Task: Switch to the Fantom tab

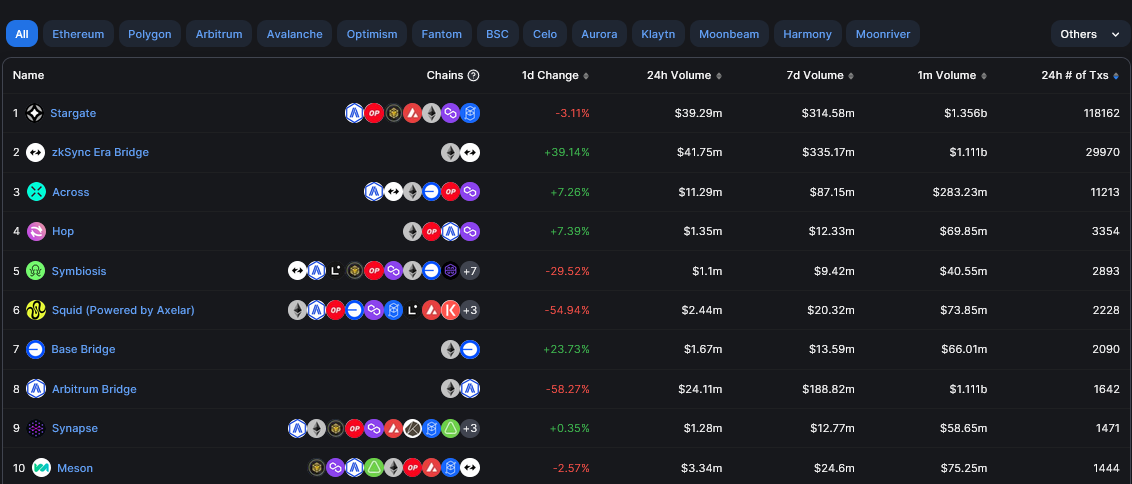Action: (442, 34)
